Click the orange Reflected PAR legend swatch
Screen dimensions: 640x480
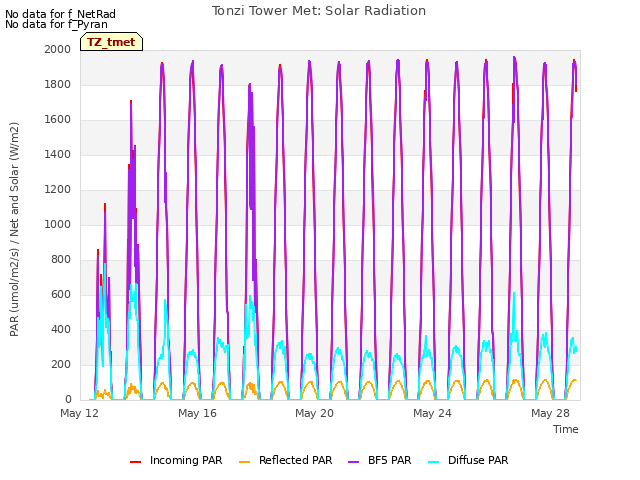(244, 462)
